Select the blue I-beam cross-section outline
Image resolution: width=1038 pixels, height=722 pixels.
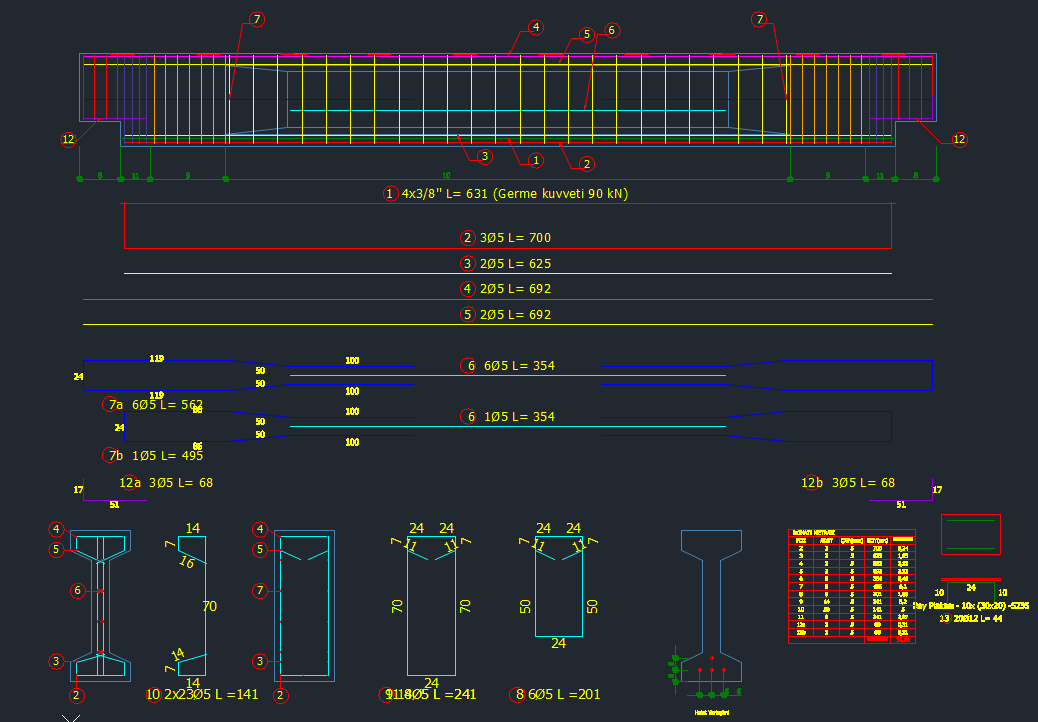pyautogui.click(x=711, y=600)
